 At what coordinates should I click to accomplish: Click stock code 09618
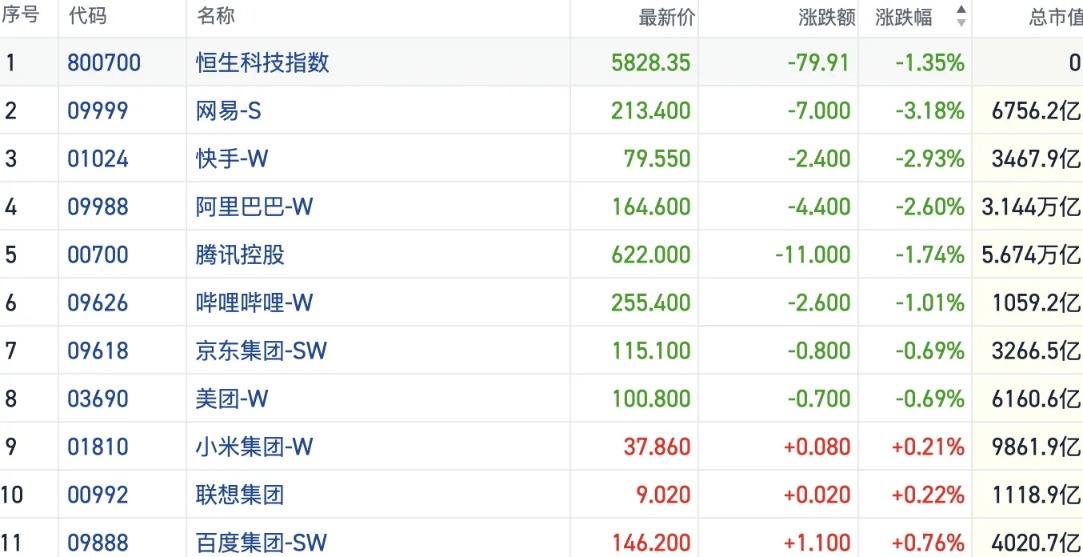tap(98, 351)
